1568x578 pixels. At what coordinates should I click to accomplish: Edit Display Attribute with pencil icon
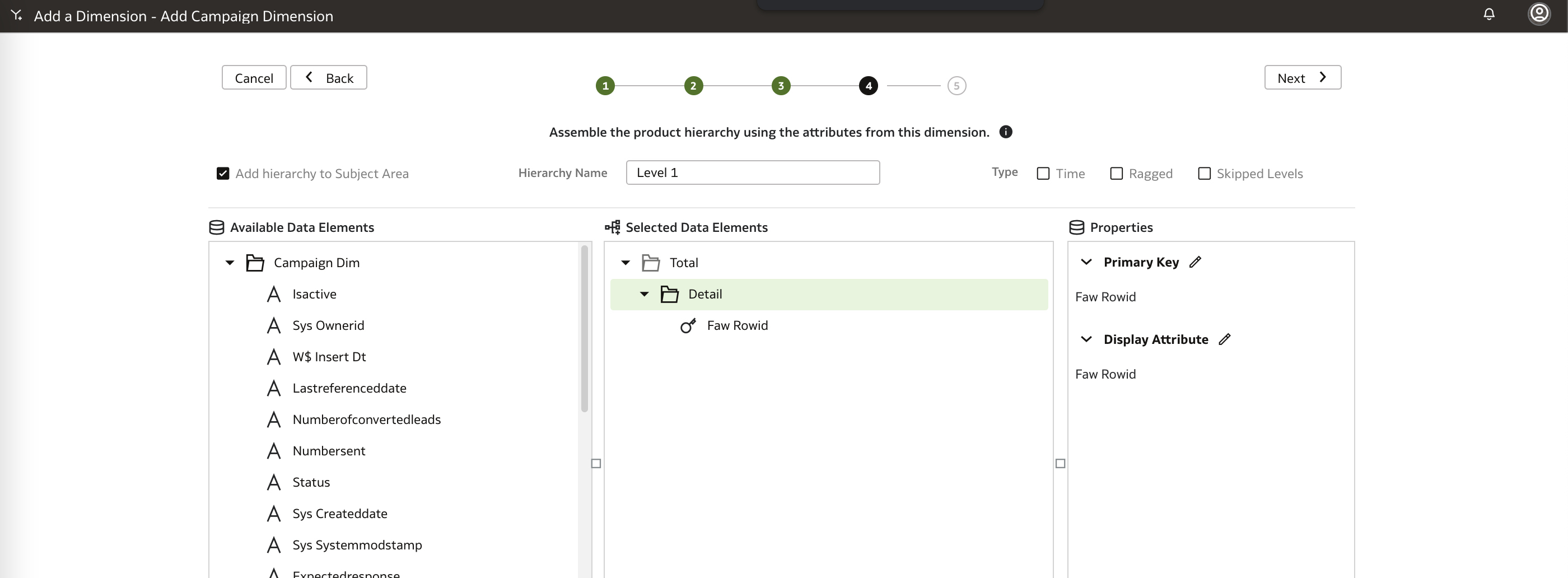point(1224,339)
